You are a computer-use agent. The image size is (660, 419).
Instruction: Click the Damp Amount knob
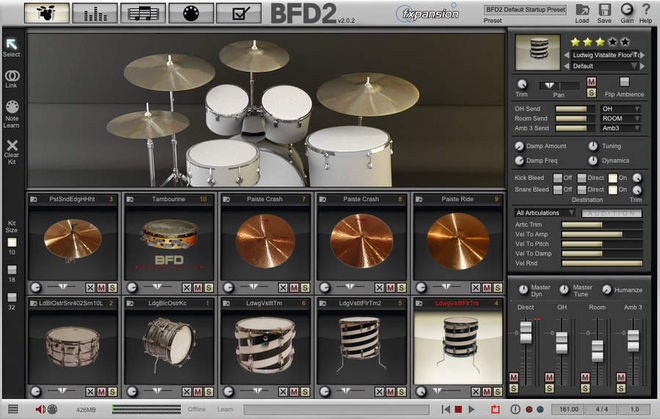point(519,146)
